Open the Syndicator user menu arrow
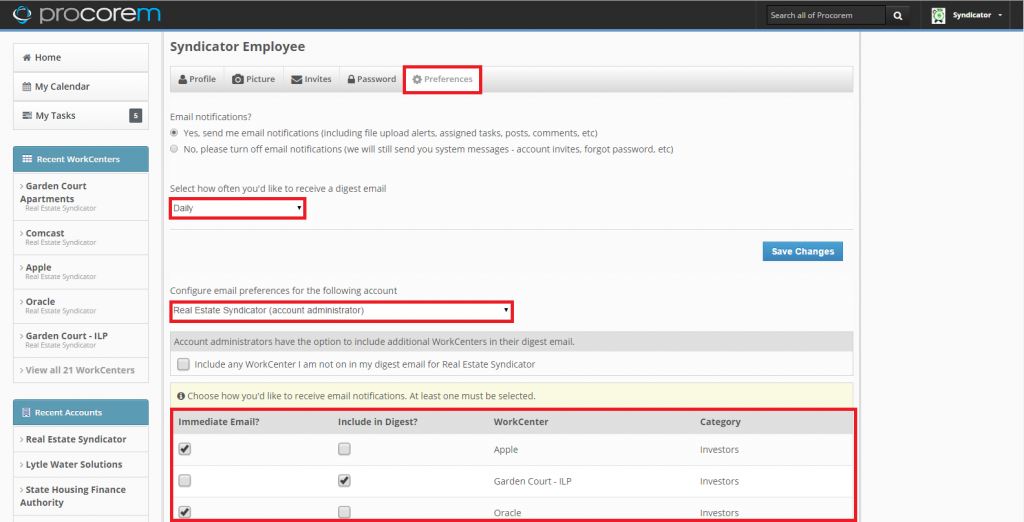Viewport: 1024px width, 522px height. point(1000,15)
